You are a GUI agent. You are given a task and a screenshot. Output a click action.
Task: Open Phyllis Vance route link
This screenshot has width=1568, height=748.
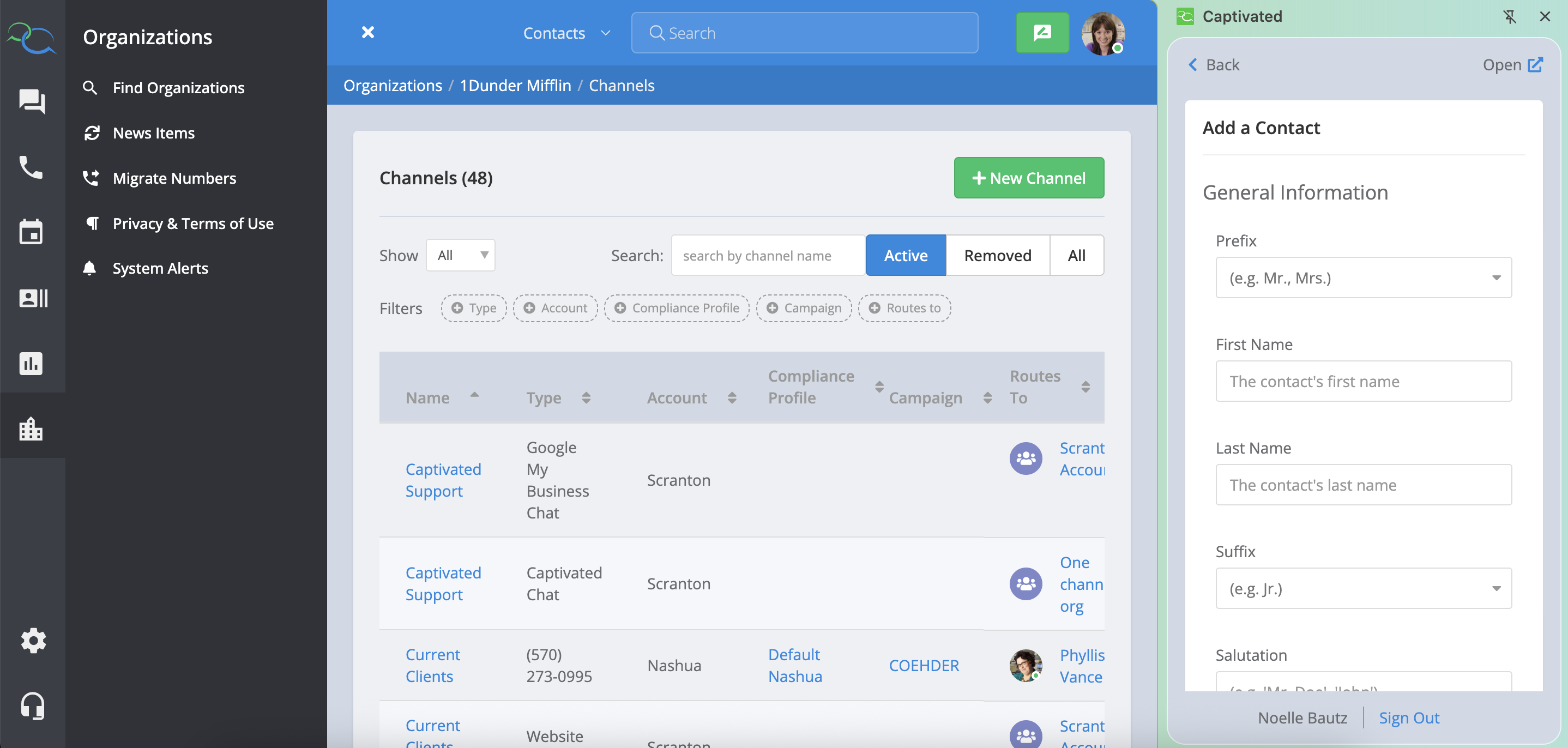(1082, 665)
